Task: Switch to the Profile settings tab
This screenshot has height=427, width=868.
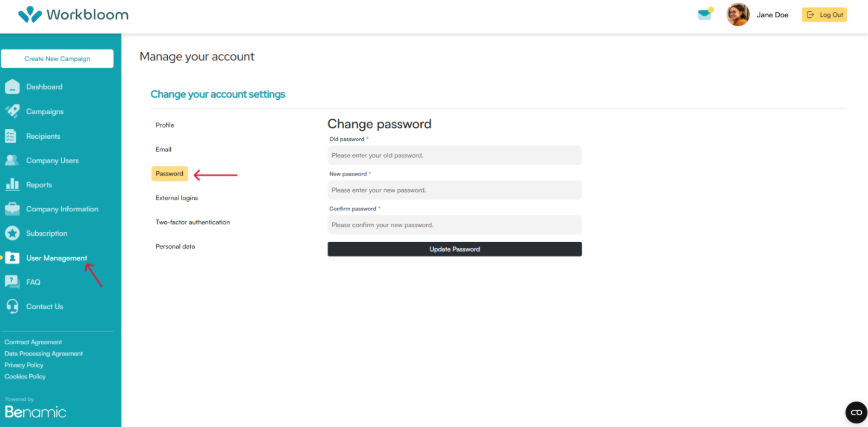Action: pos(165,125)
